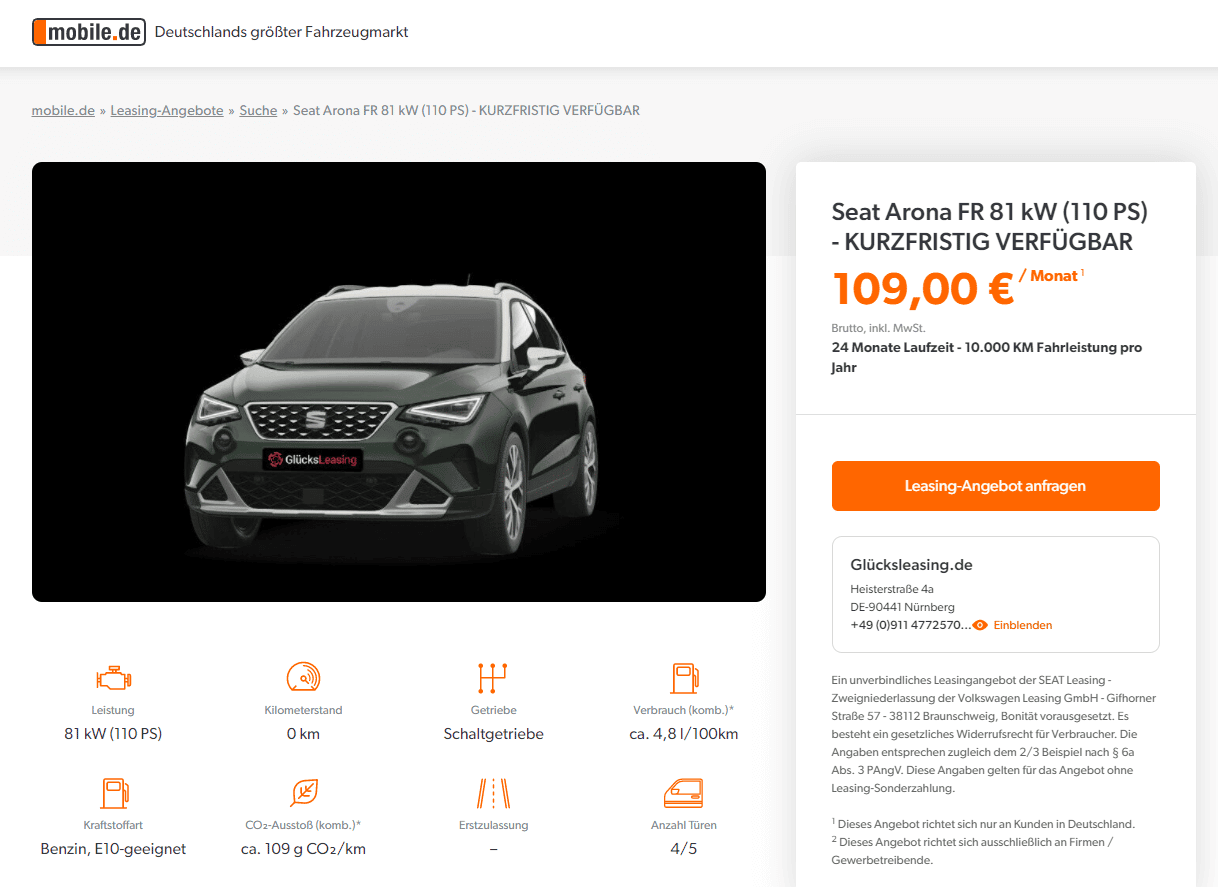Go to Leasing-Angebote breadcrumb
The height and width of the screenshot is (887, 1218).
point(167,110)
